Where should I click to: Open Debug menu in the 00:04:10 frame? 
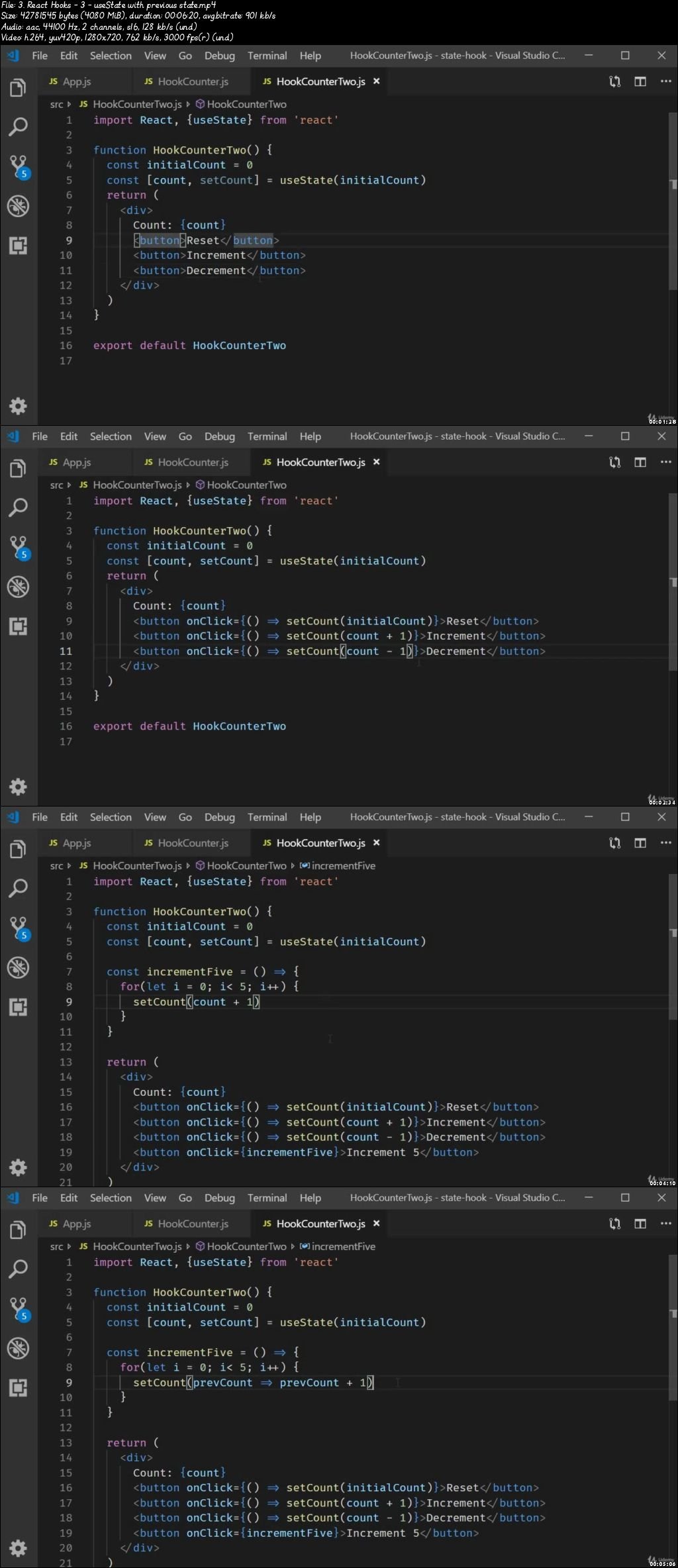[x=220, y=817]
